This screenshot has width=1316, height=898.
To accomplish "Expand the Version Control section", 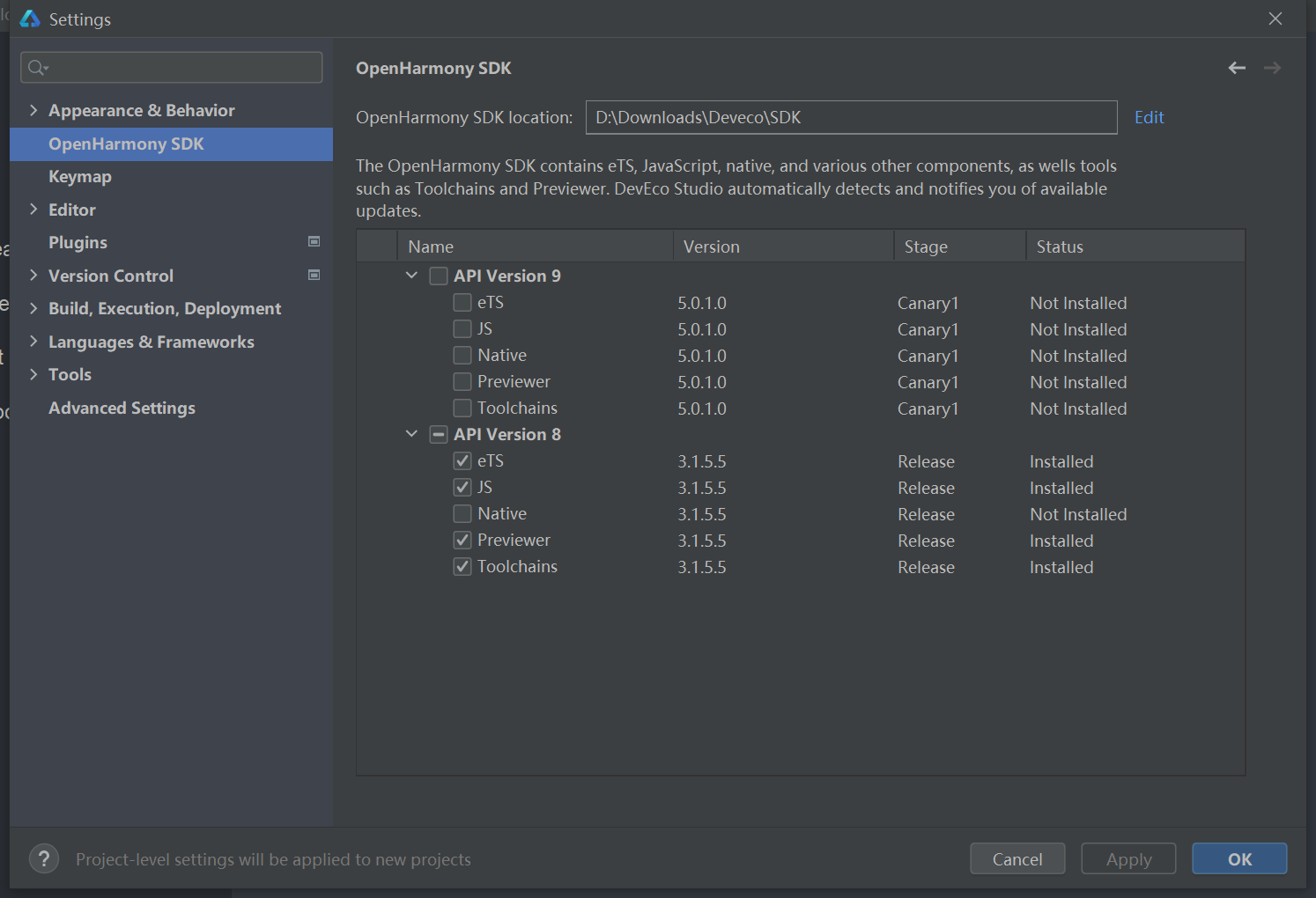I will (33, 276).
